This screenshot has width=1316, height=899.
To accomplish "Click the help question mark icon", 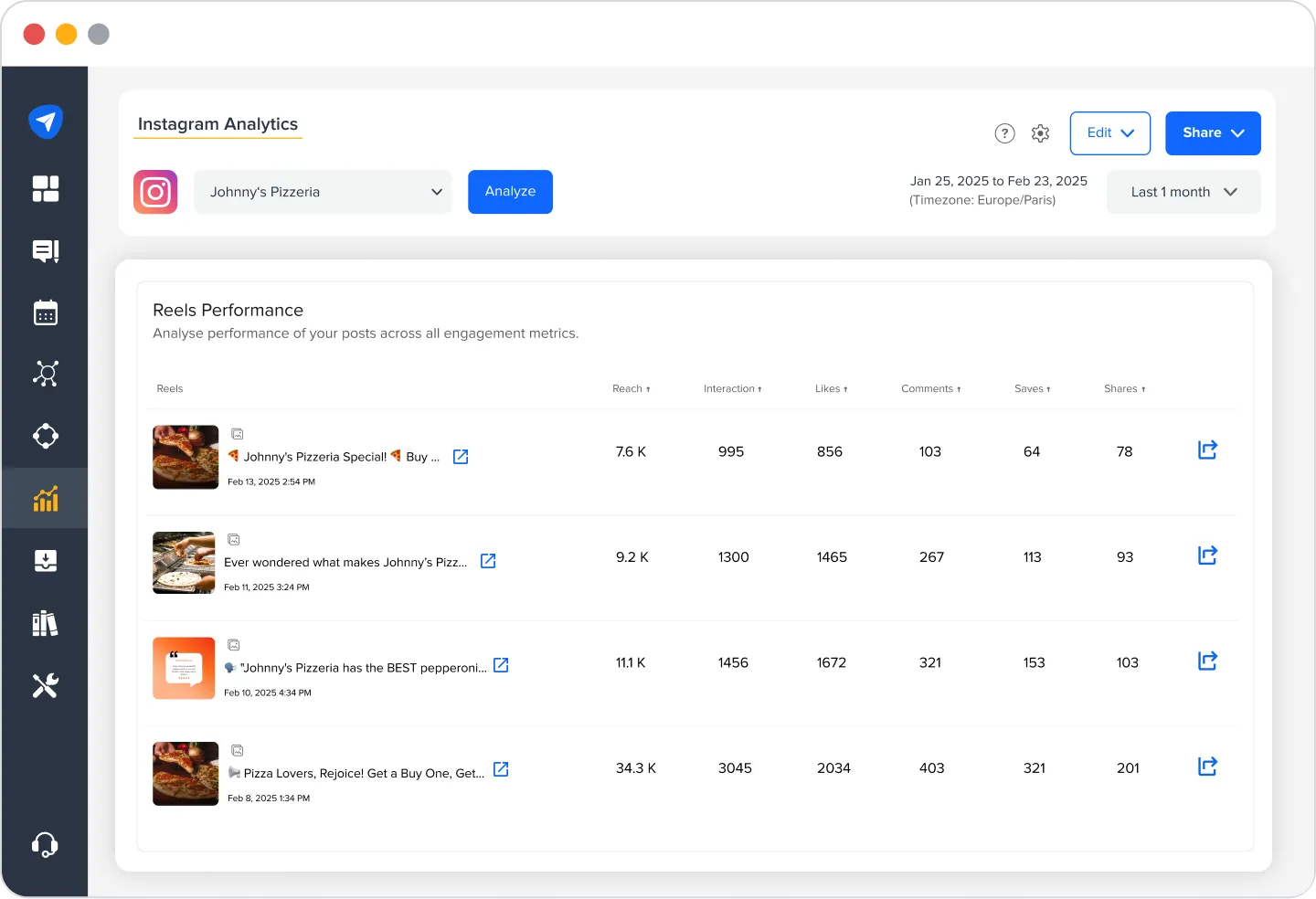I will click(1004, 133).
